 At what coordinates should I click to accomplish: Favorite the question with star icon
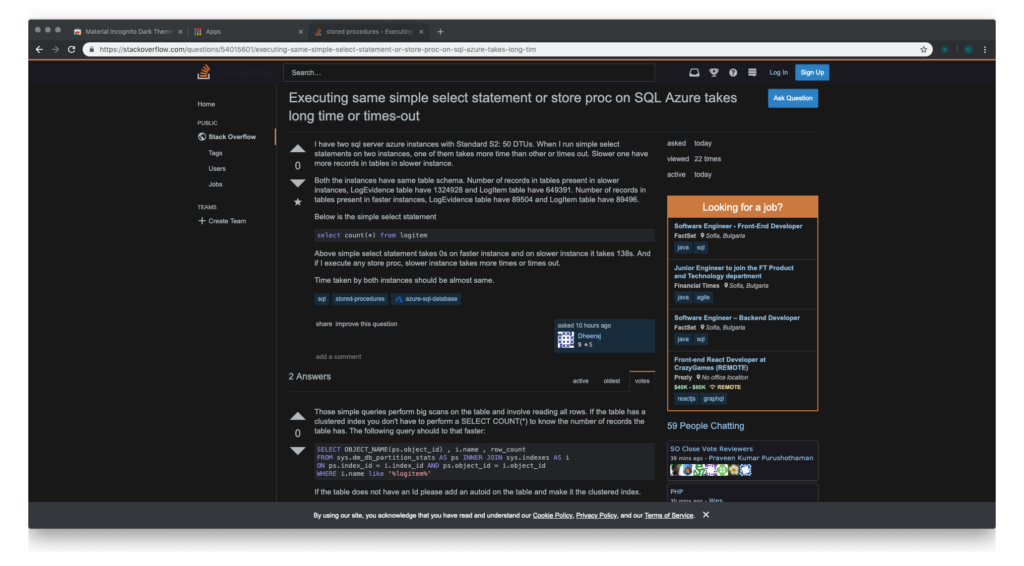click(298, 202)
